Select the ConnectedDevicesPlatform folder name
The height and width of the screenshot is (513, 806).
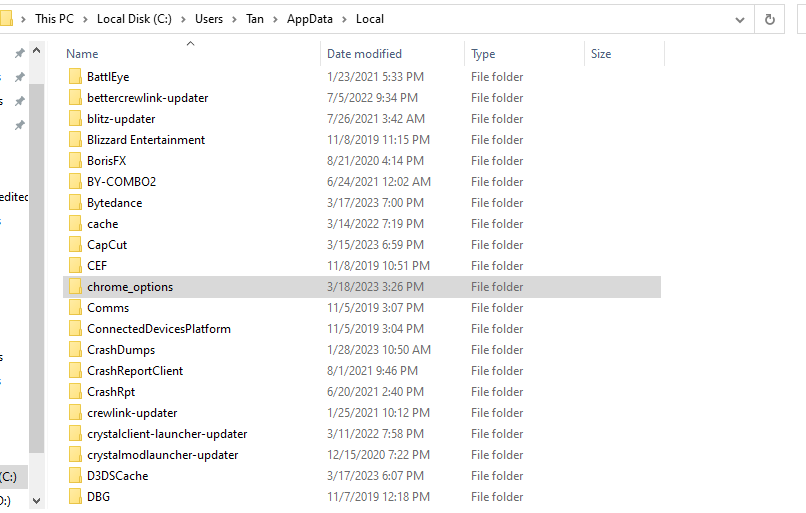pos(159,329)
